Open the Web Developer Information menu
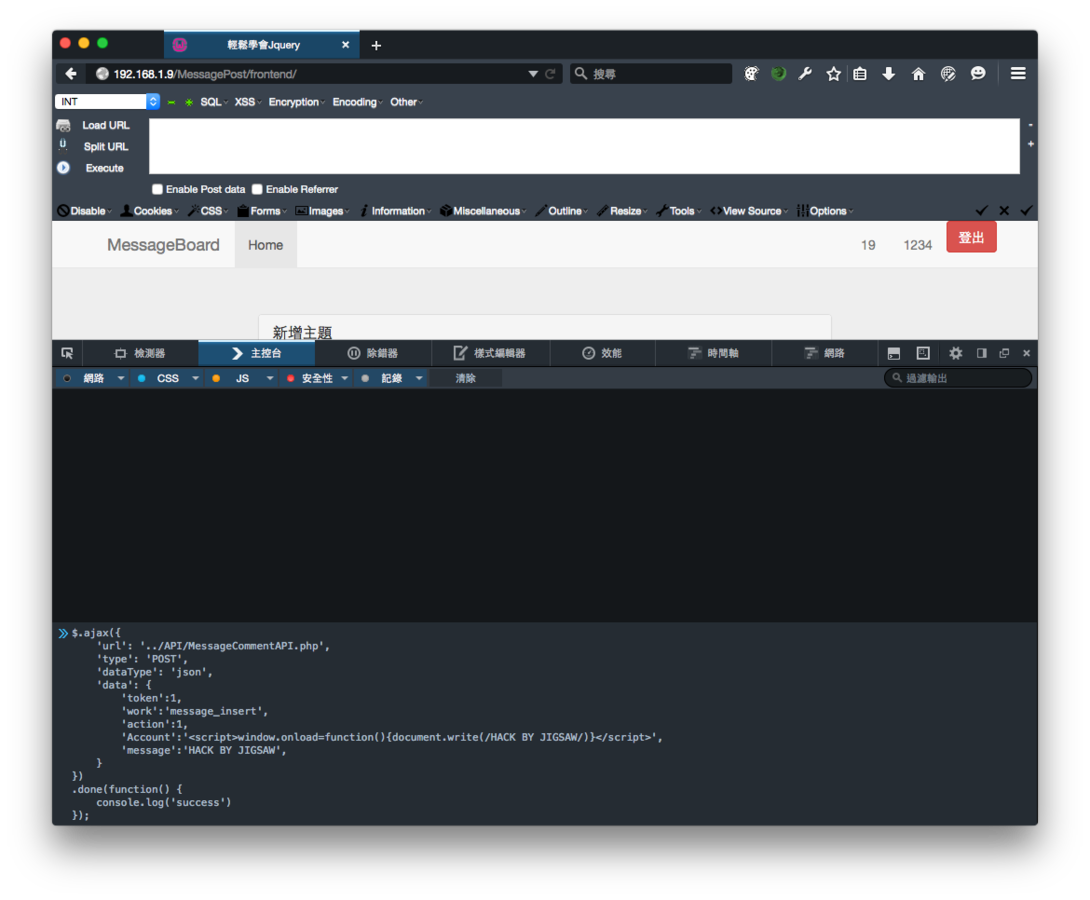Image resolution: width=1090 pixels, height=900 pixels. coord(395,211)
